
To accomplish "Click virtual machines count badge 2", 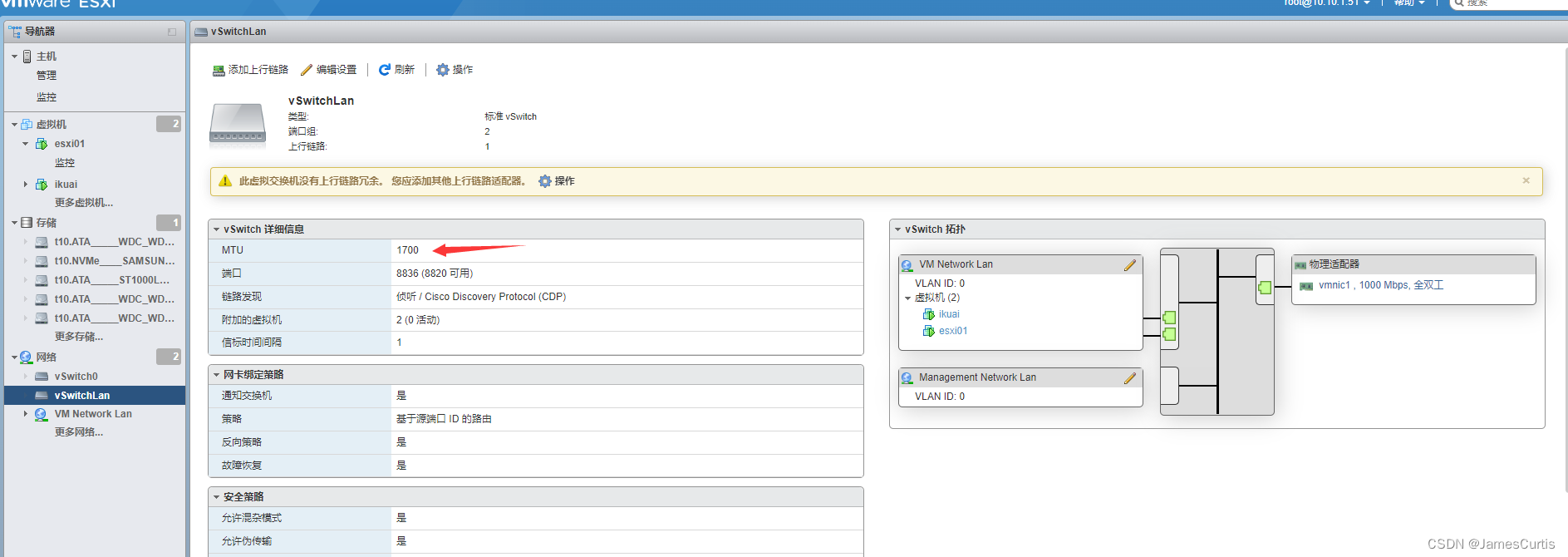I will point(169,124).
